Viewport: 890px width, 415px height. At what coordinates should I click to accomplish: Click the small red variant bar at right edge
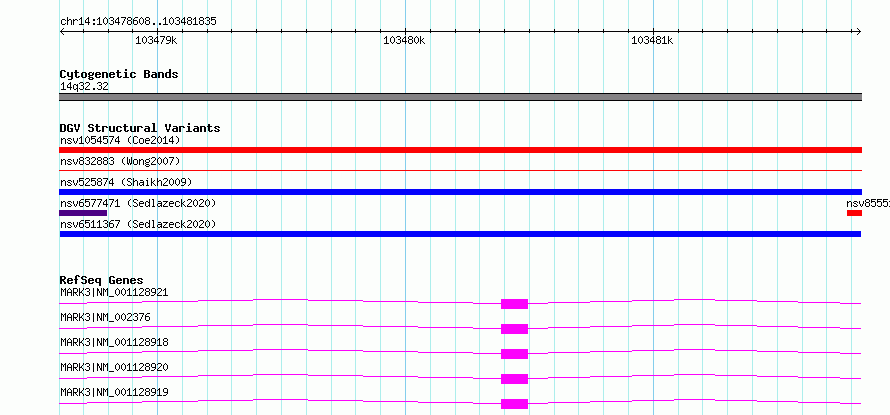click(854, 213)
